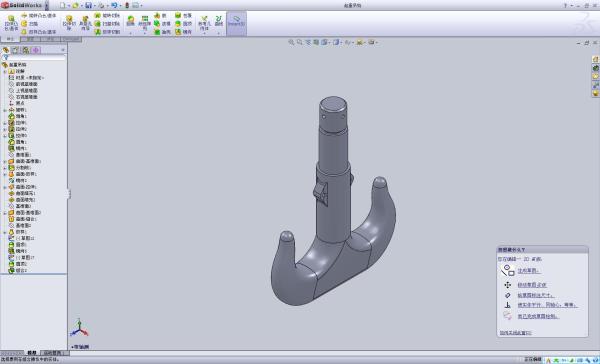Click the Section View icon
The width and height of the screenshot is (600, 364).
[x=316, y=42]
